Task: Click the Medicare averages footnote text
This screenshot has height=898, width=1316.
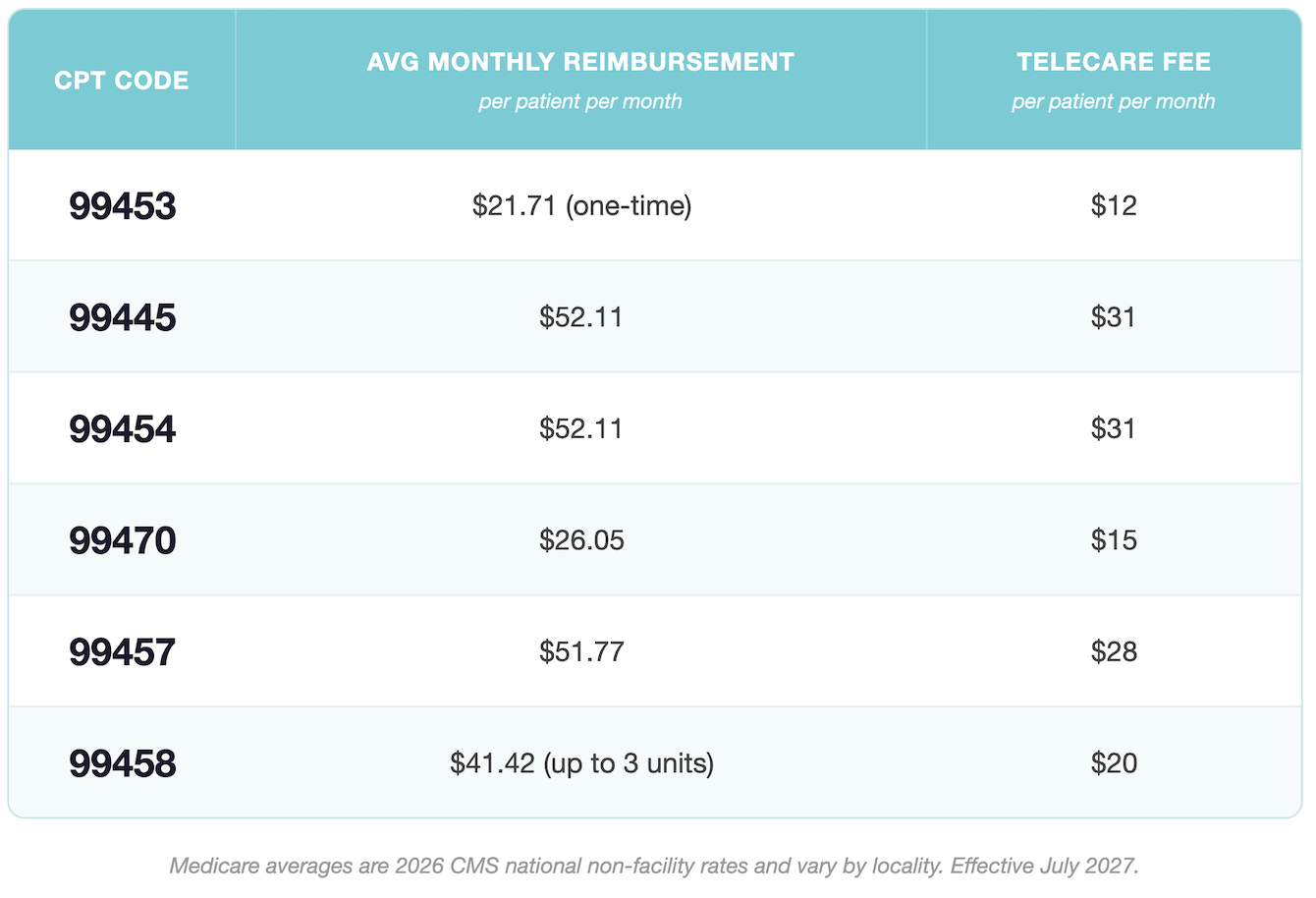Action: [x=654, y=867]
